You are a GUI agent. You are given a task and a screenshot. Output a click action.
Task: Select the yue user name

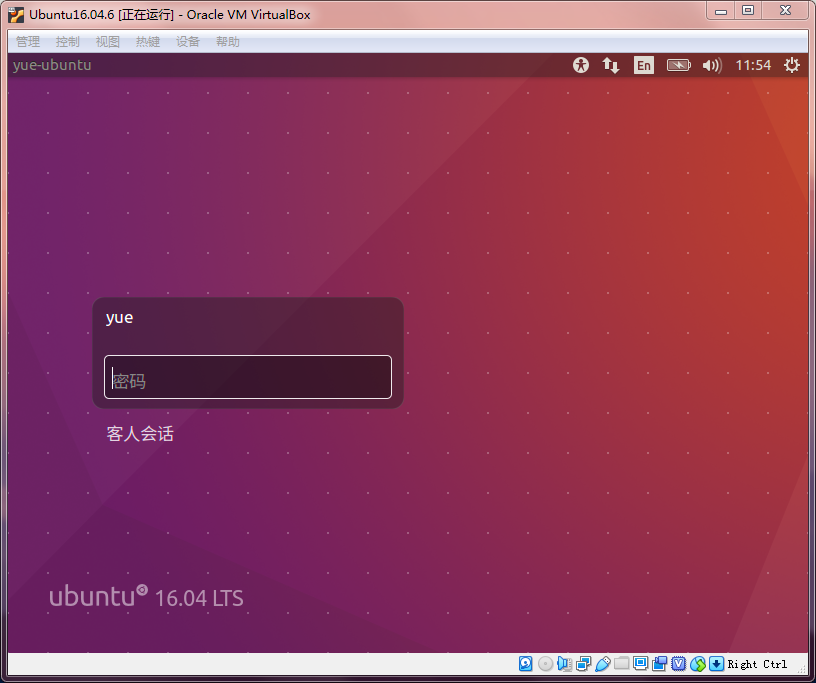tap(119, 318)
